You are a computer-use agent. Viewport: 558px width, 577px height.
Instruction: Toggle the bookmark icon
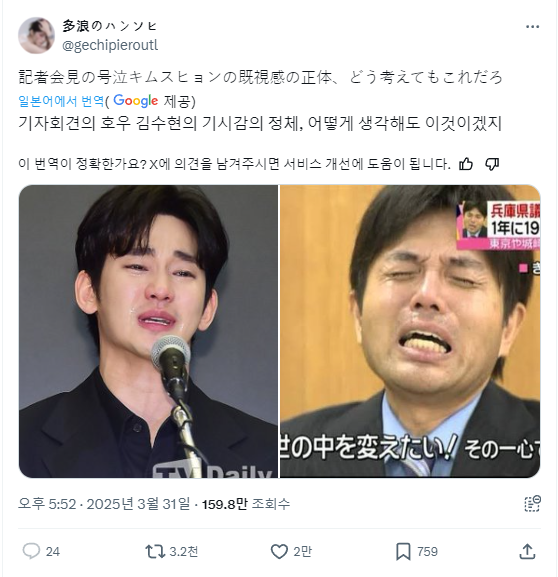tap(403, 551)
